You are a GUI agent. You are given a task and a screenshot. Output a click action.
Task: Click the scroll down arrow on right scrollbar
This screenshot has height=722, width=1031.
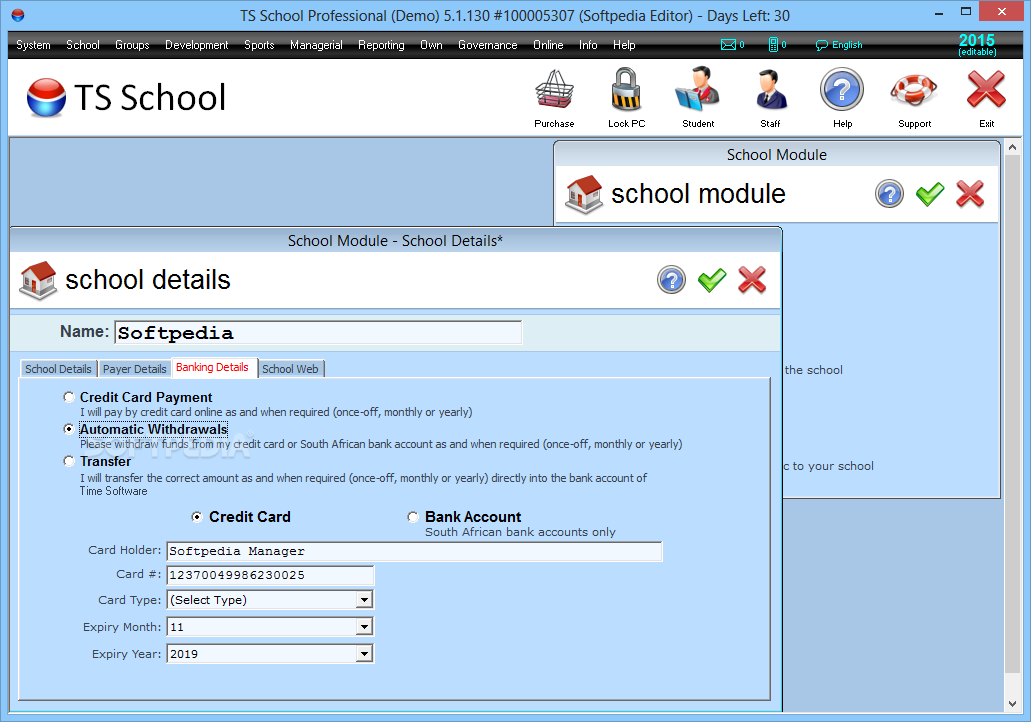tap(1013, 704)
